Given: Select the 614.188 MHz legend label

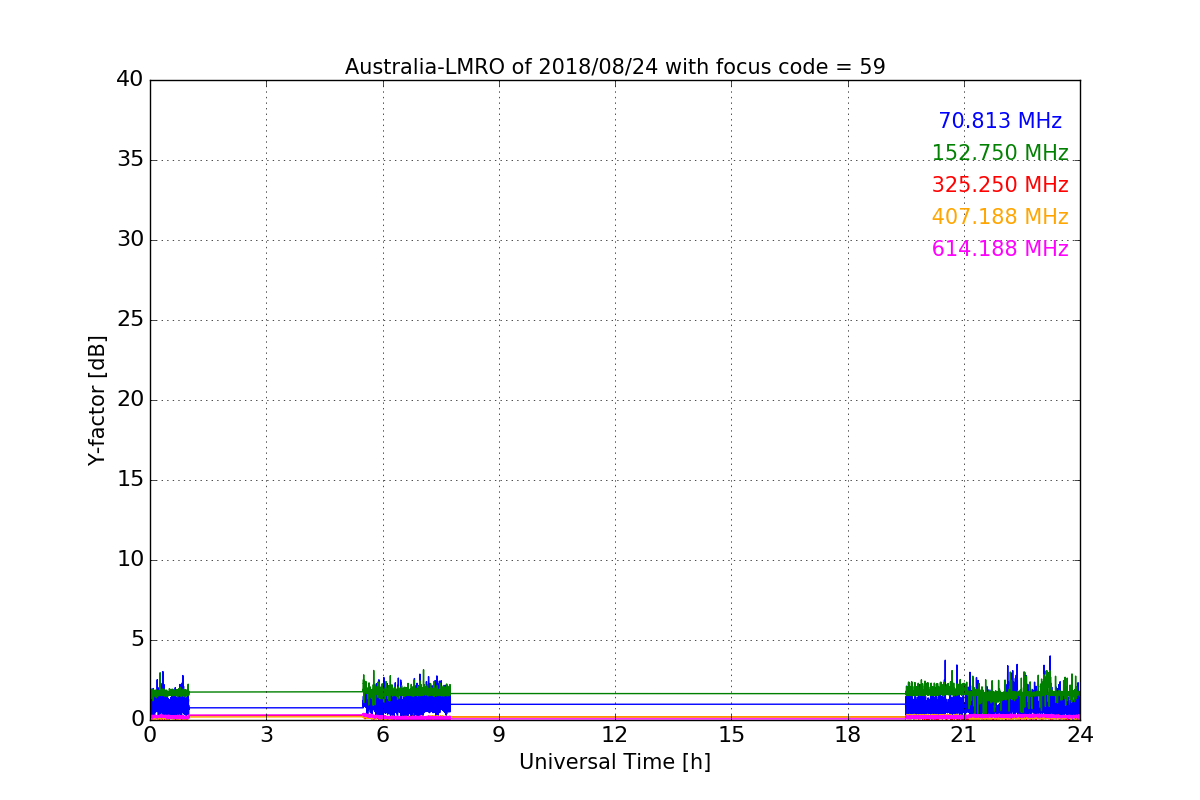Looking at the screenshot, I should (1000, 249).
